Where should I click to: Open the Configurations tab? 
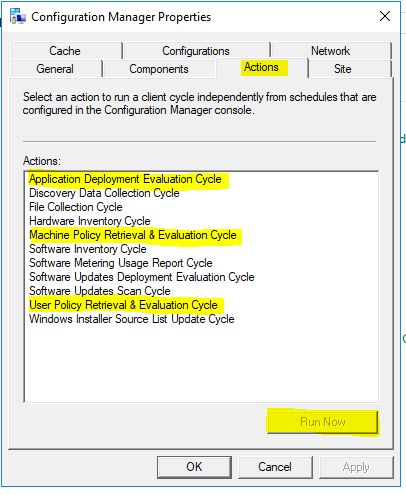196,51
